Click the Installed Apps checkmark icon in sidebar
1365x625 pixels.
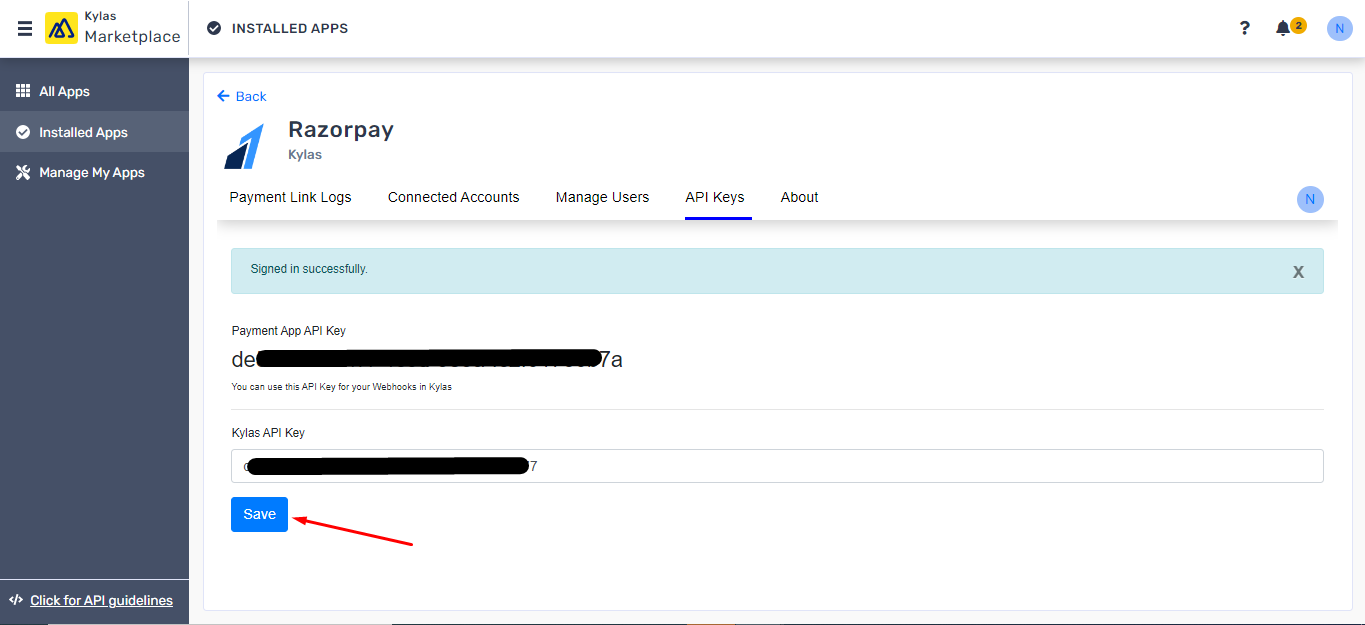[x=23, y=132]
